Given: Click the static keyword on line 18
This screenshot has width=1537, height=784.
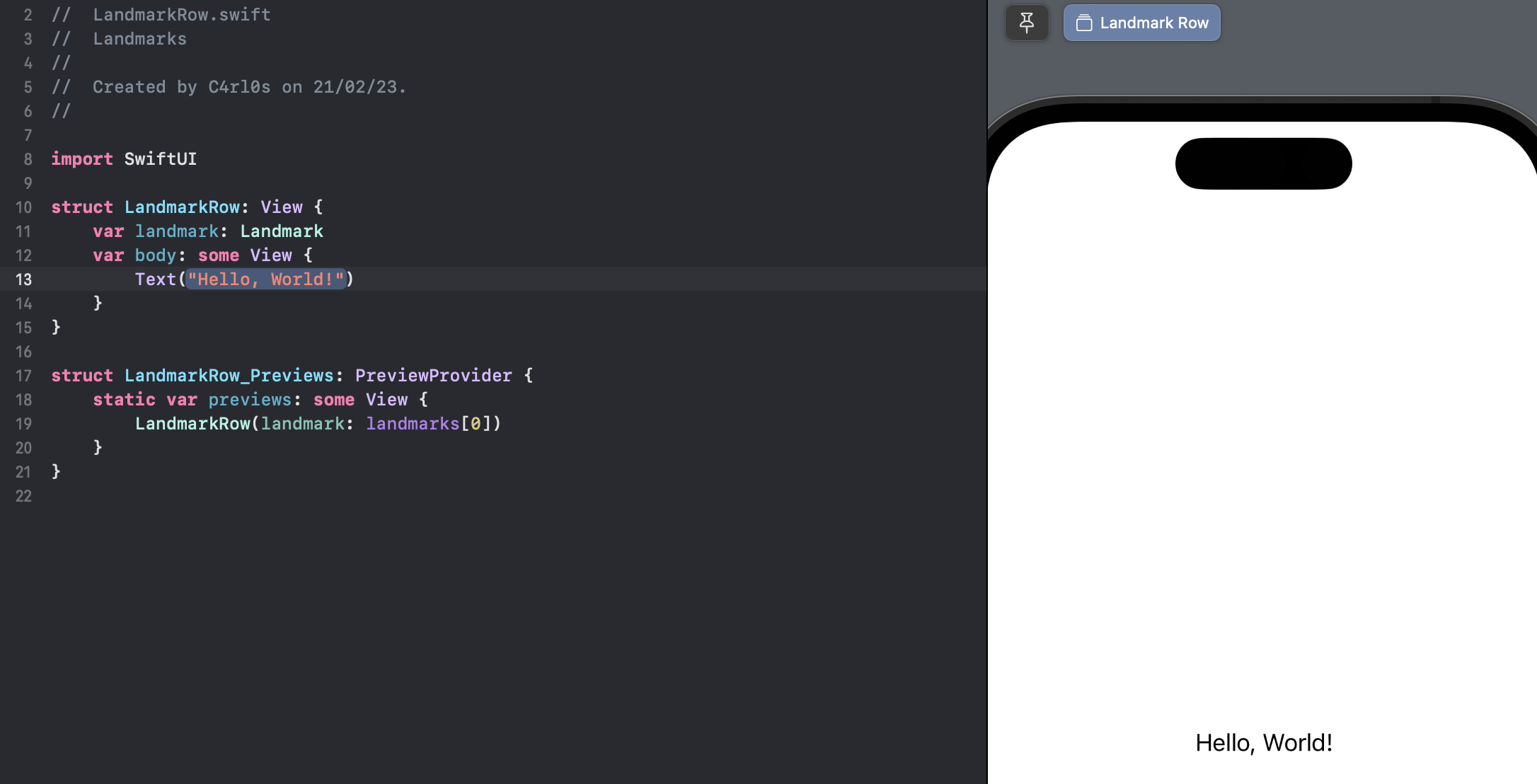Looking at the screenshot, I should (x=124, y=400).
